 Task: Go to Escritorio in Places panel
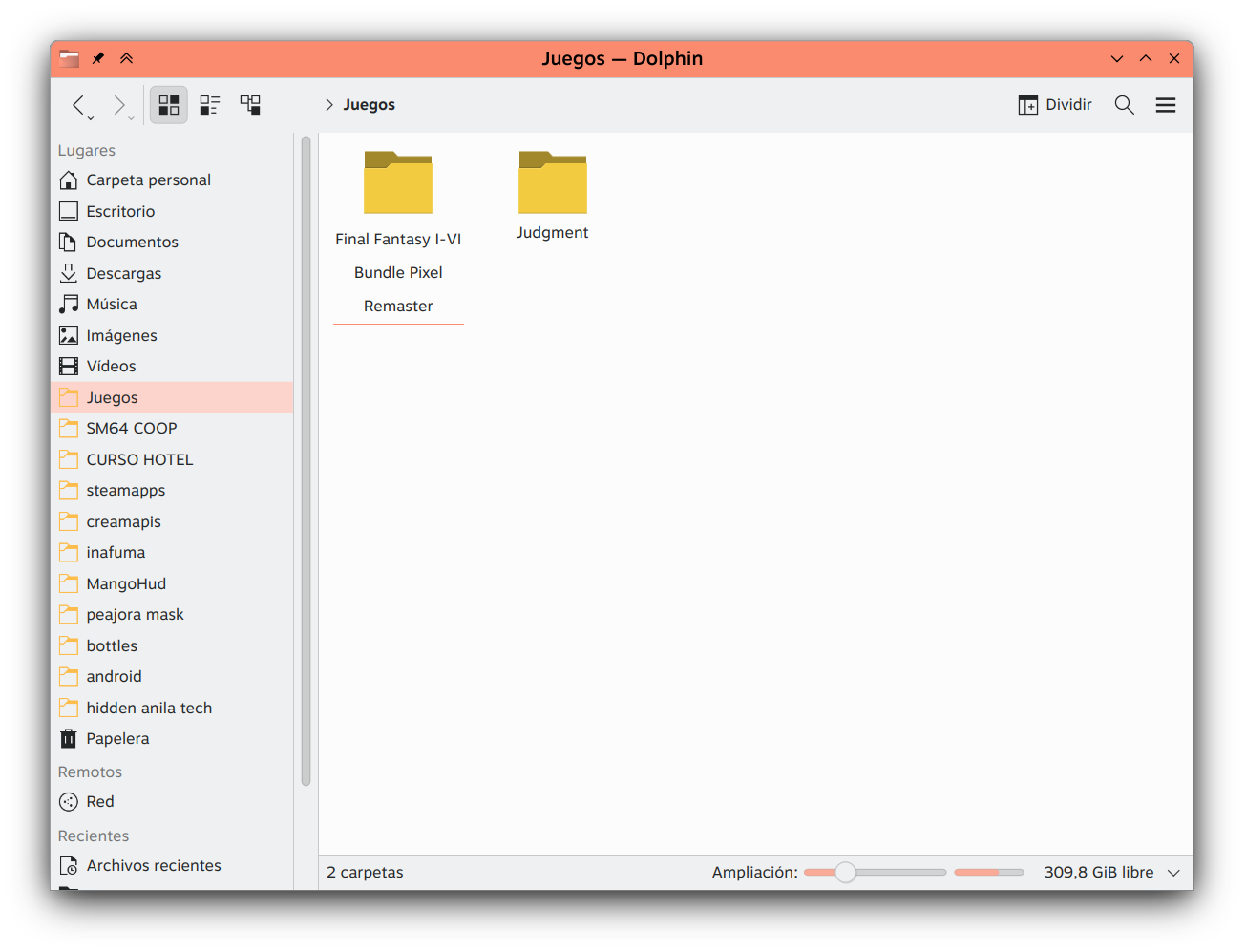point(172,211)
